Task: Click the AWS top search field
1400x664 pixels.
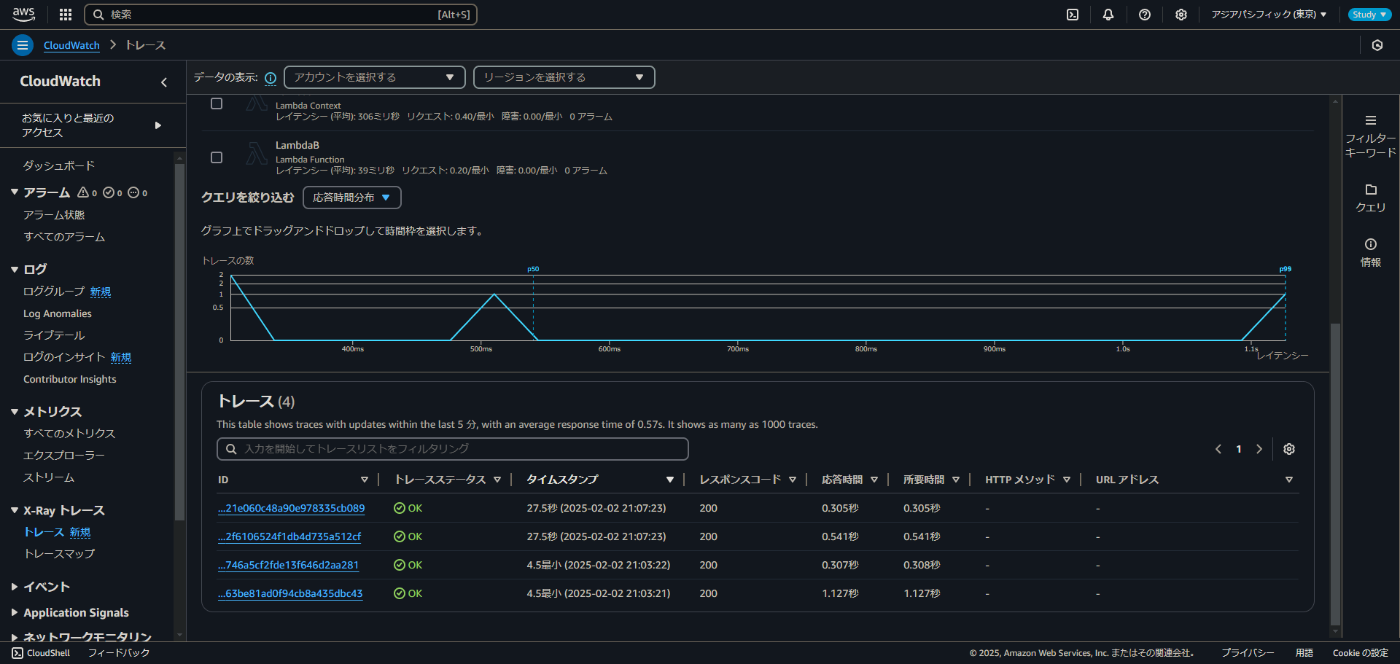Action: point(280,15)
